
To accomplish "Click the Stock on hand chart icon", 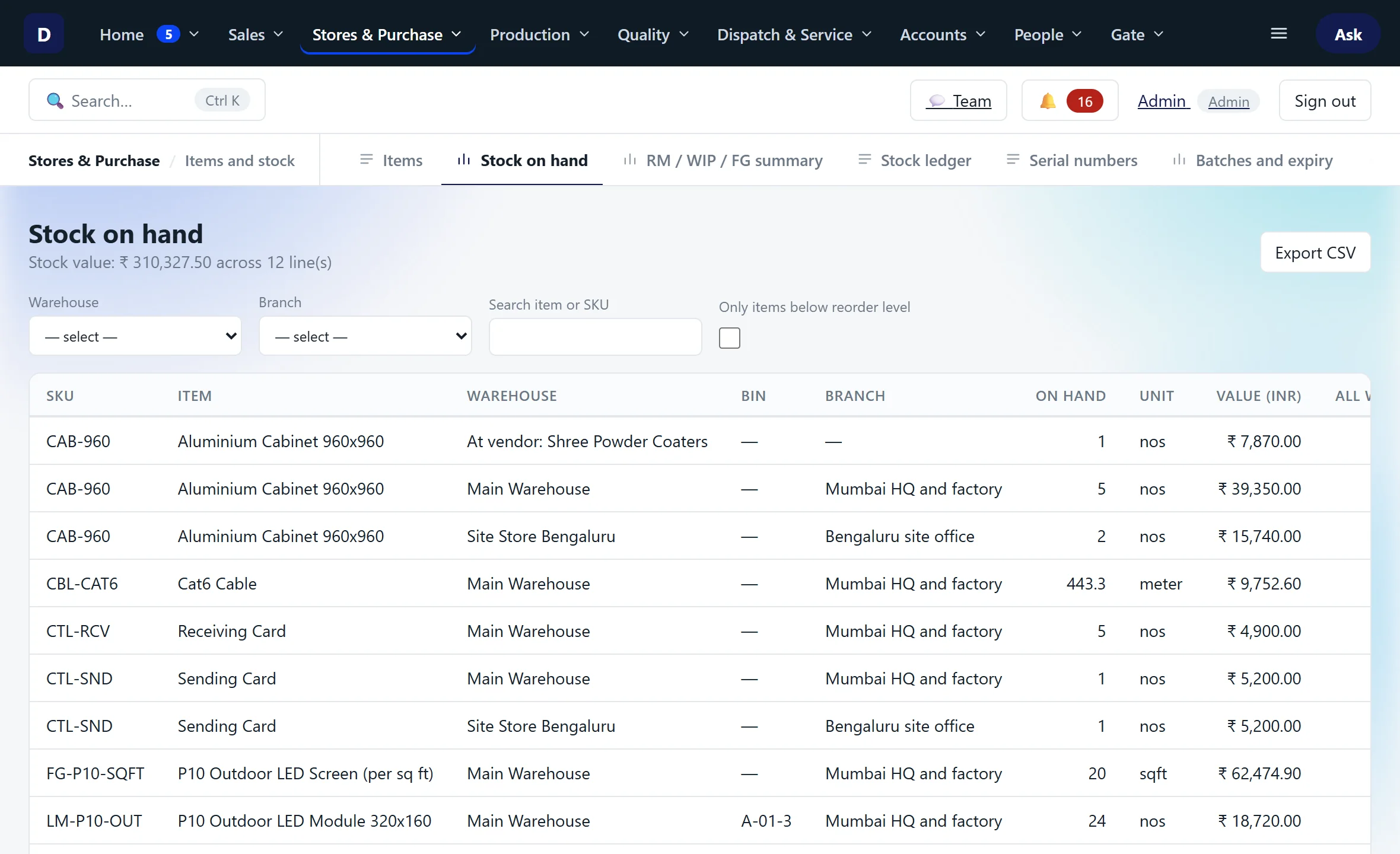I will pyautogui.click(x=464, y=160).
